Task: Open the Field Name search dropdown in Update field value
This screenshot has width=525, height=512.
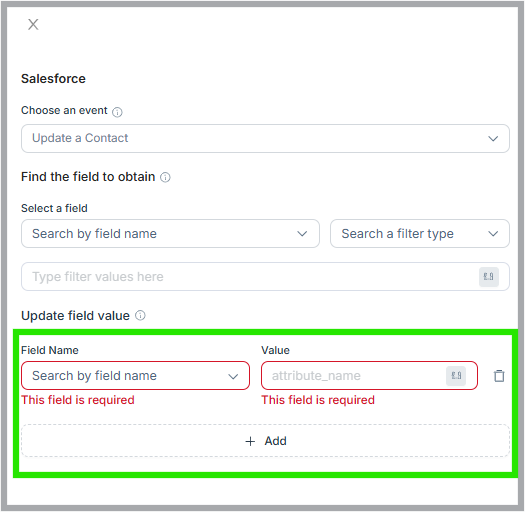Action: (x=135, y=376)
